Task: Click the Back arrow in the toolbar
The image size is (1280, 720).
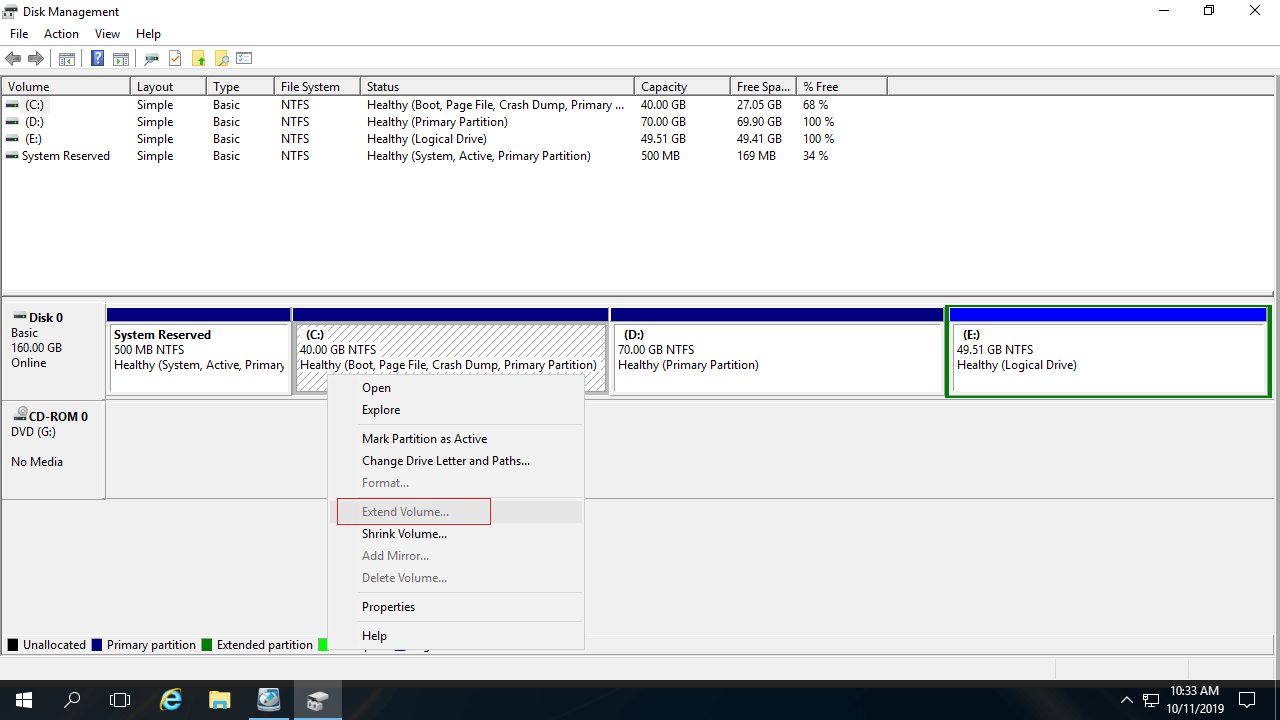Action: point(13,59)
